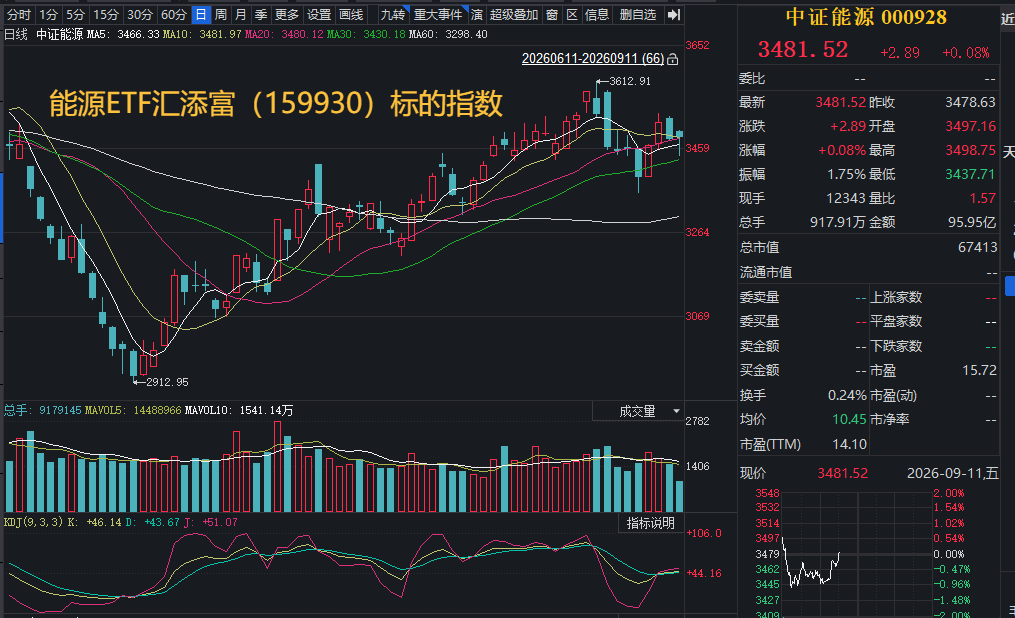Screen dimensions: 1015x618
Task: Toggle the lock icon beside date range
Action: [x=673, y=60]
